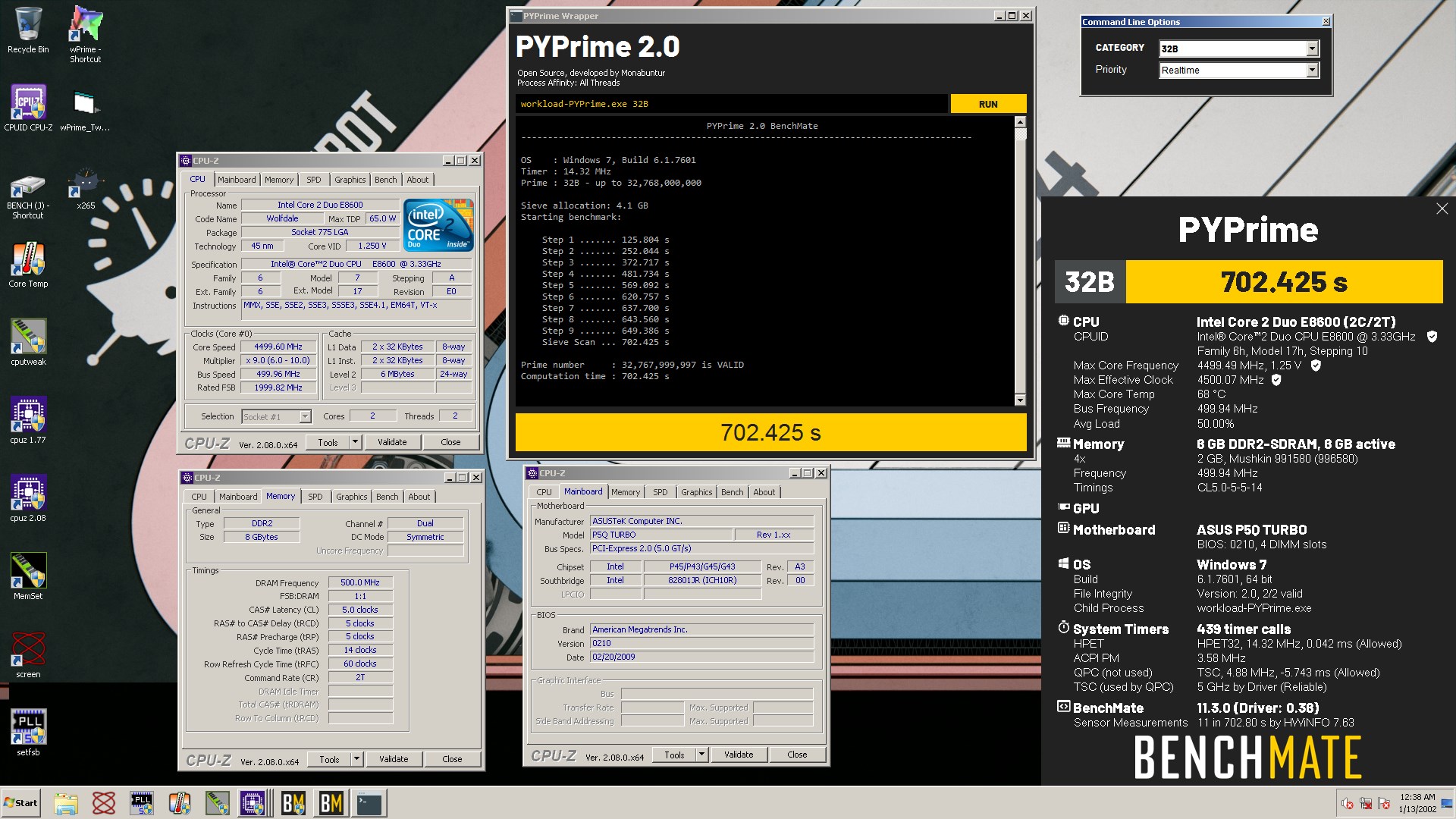Open the wPrime Shortcut desktop icon

85,34
